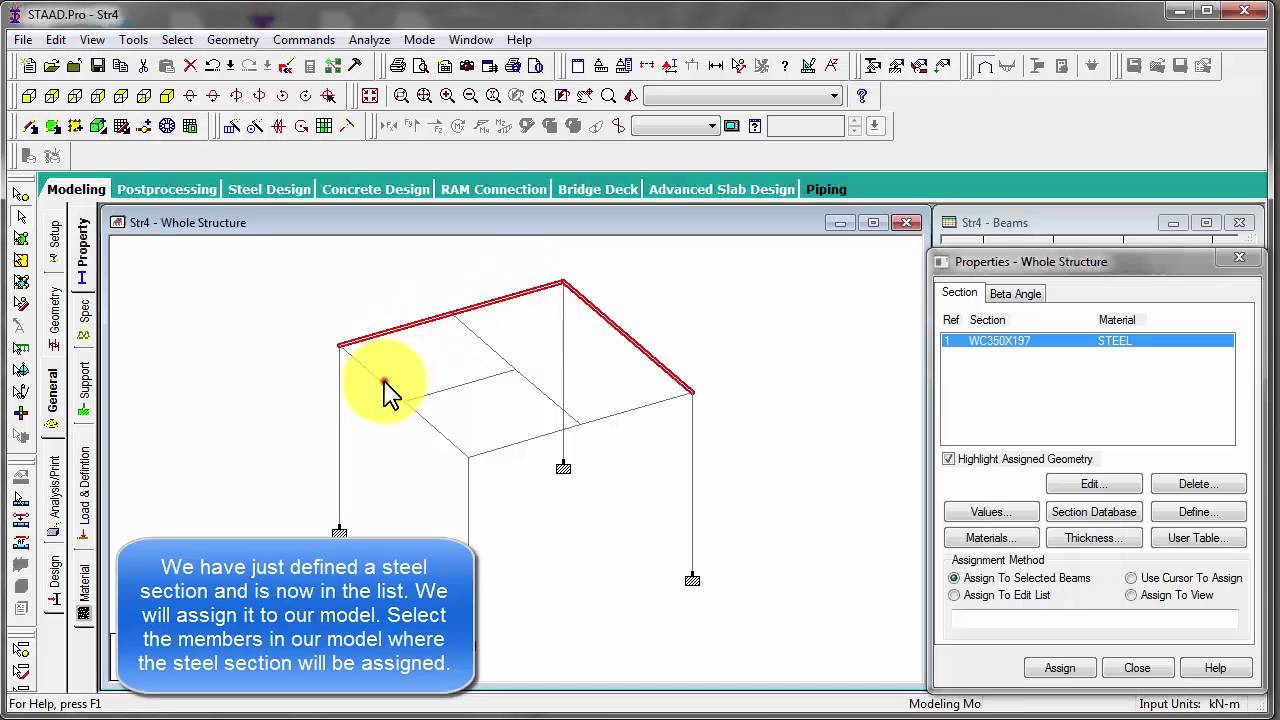This screenshot has height=720, width=1280.
Task: Click the circular wheel icon in third toolbar
Action: point(167,126)
